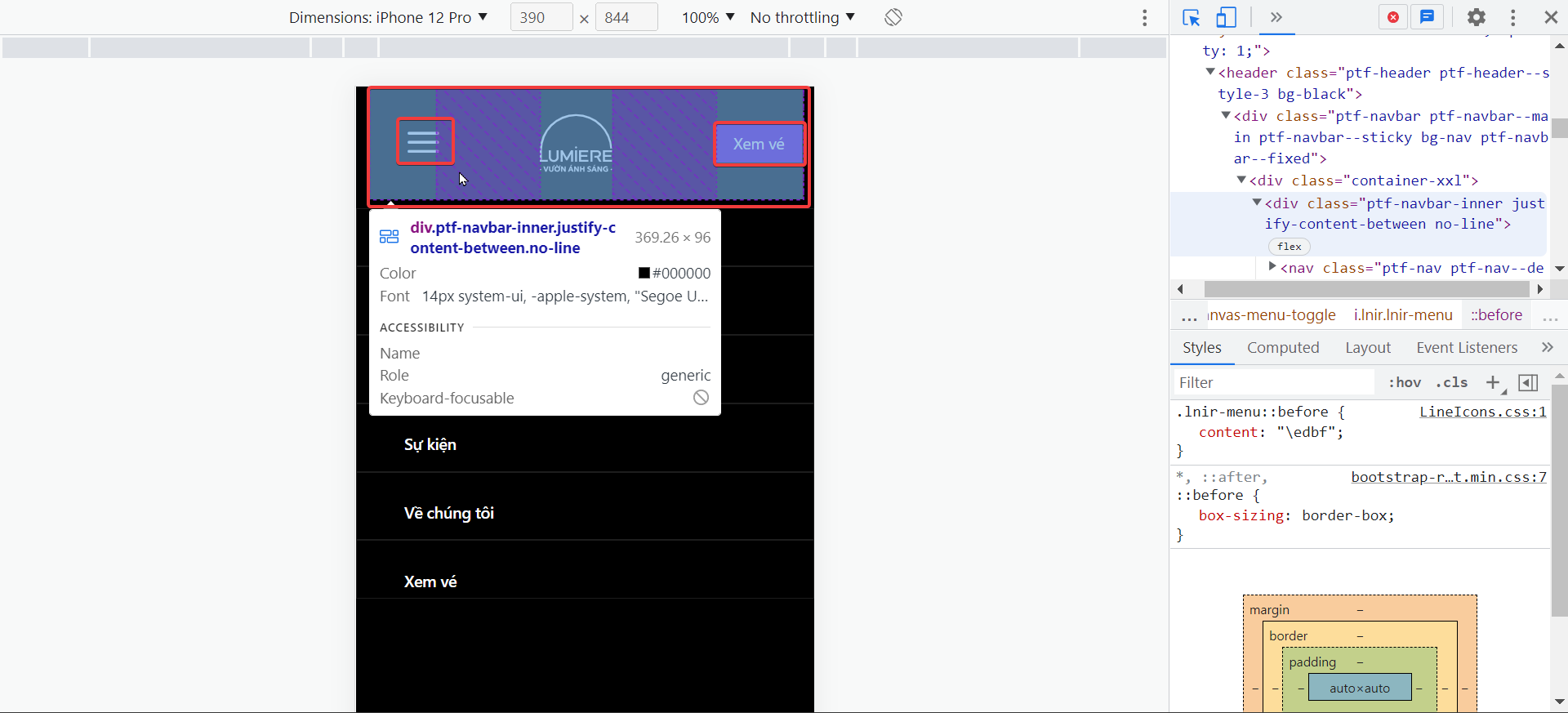Click the elements tree scroll down arrow
Image resolution: width=1568 pixels, height=713 pixels.
click(1560, 269)
